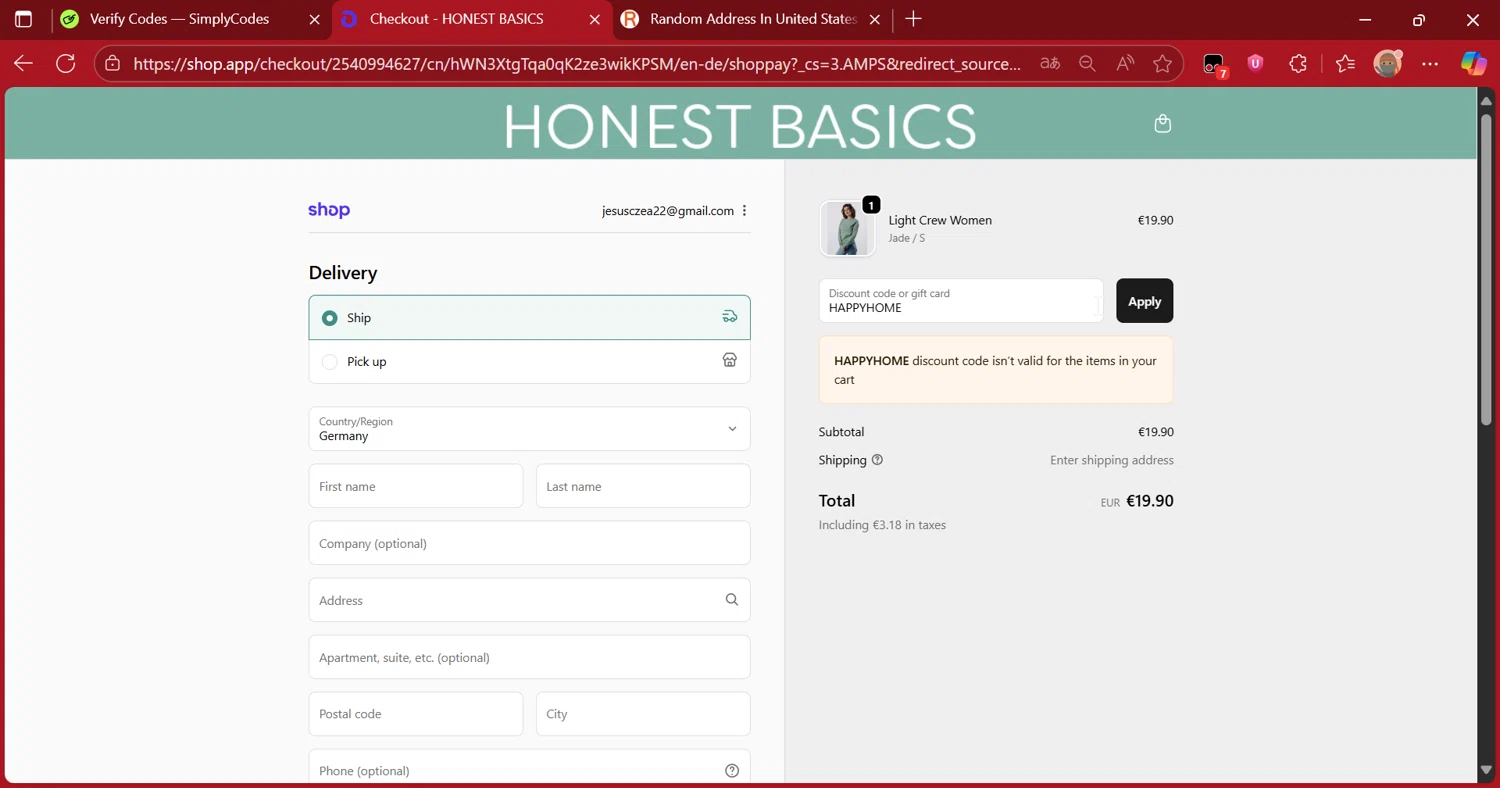Click the jesusczea22@gmail.com email text
The width and height of the screenshot is (1500, 788).
[668, 211]
